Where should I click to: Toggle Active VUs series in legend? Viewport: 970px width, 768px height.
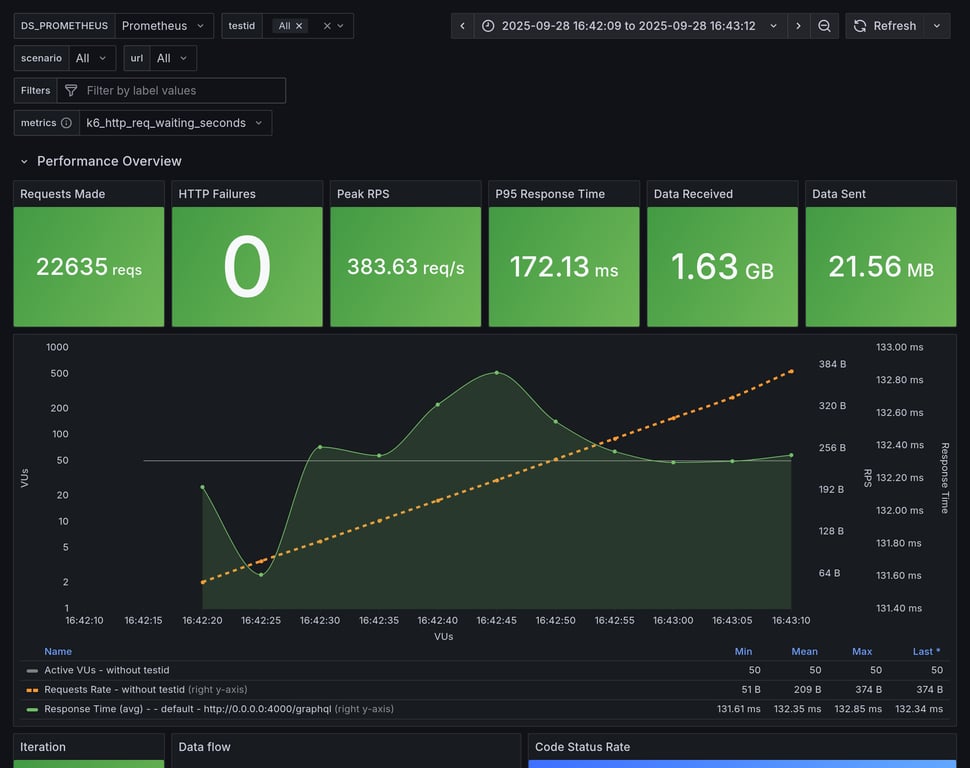point(106,670)
